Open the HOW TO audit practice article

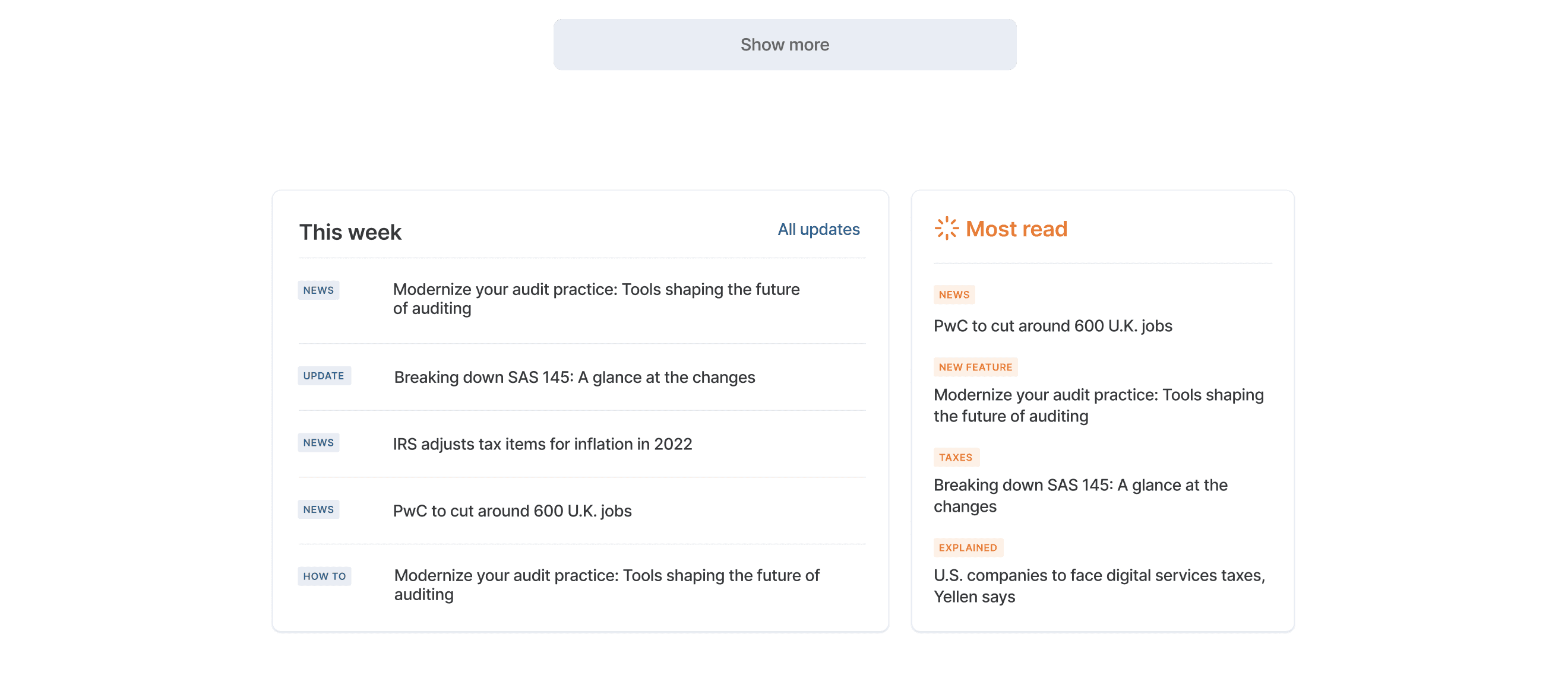point(606,585)
